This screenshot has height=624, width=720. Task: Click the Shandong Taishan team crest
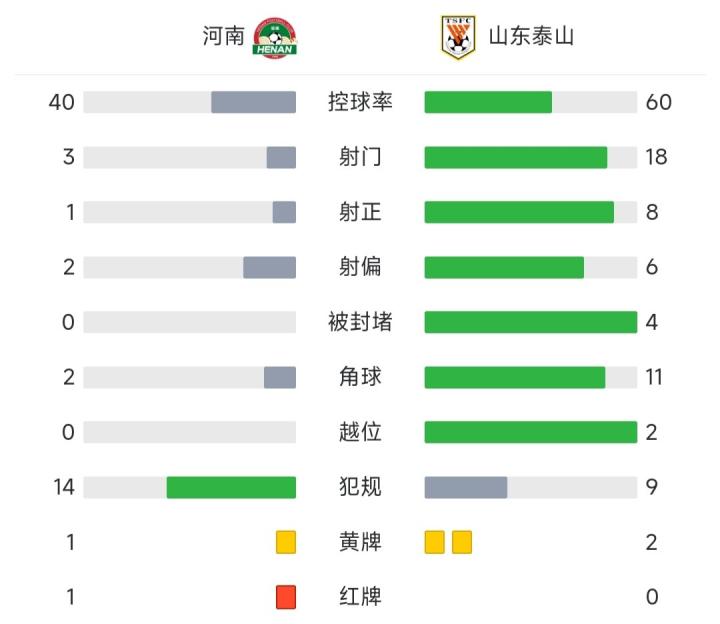point(458,37)
